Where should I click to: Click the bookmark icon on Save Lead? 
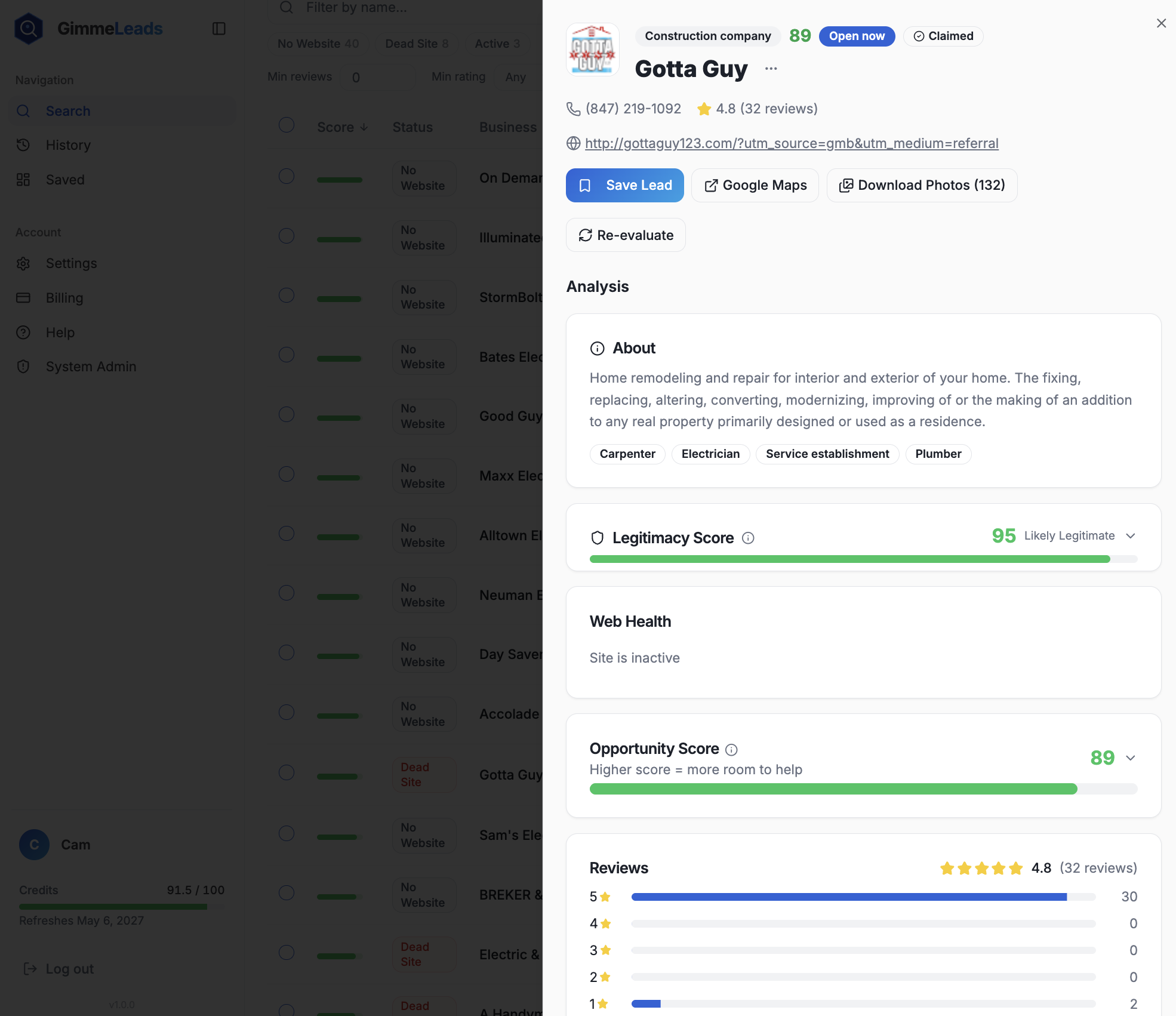tap(585, 186)
